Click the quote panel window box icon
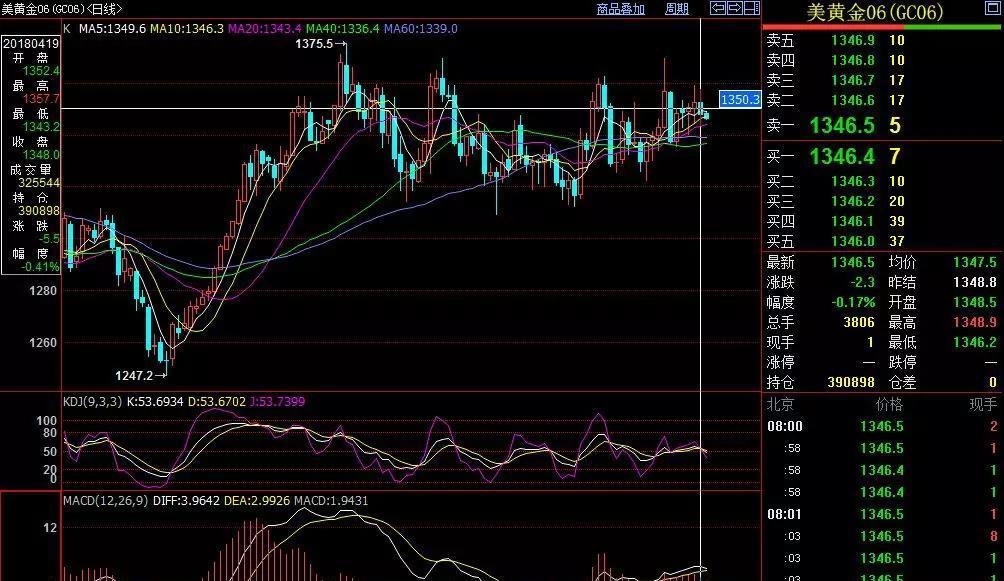Image resolution: width=1004 pixels, height=581 pixels. tap(992, 8)
